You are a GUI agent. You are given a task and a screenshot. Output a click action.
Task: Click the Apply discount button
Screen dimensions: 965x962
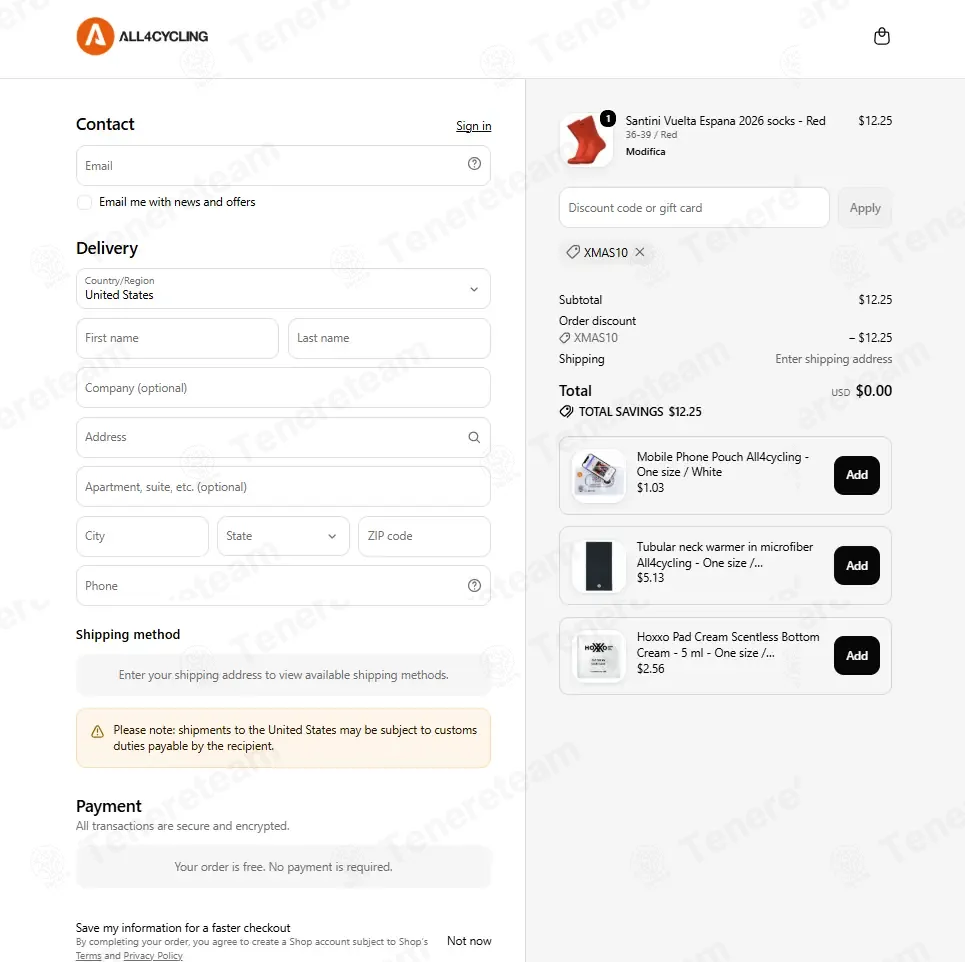click(865, 208)
